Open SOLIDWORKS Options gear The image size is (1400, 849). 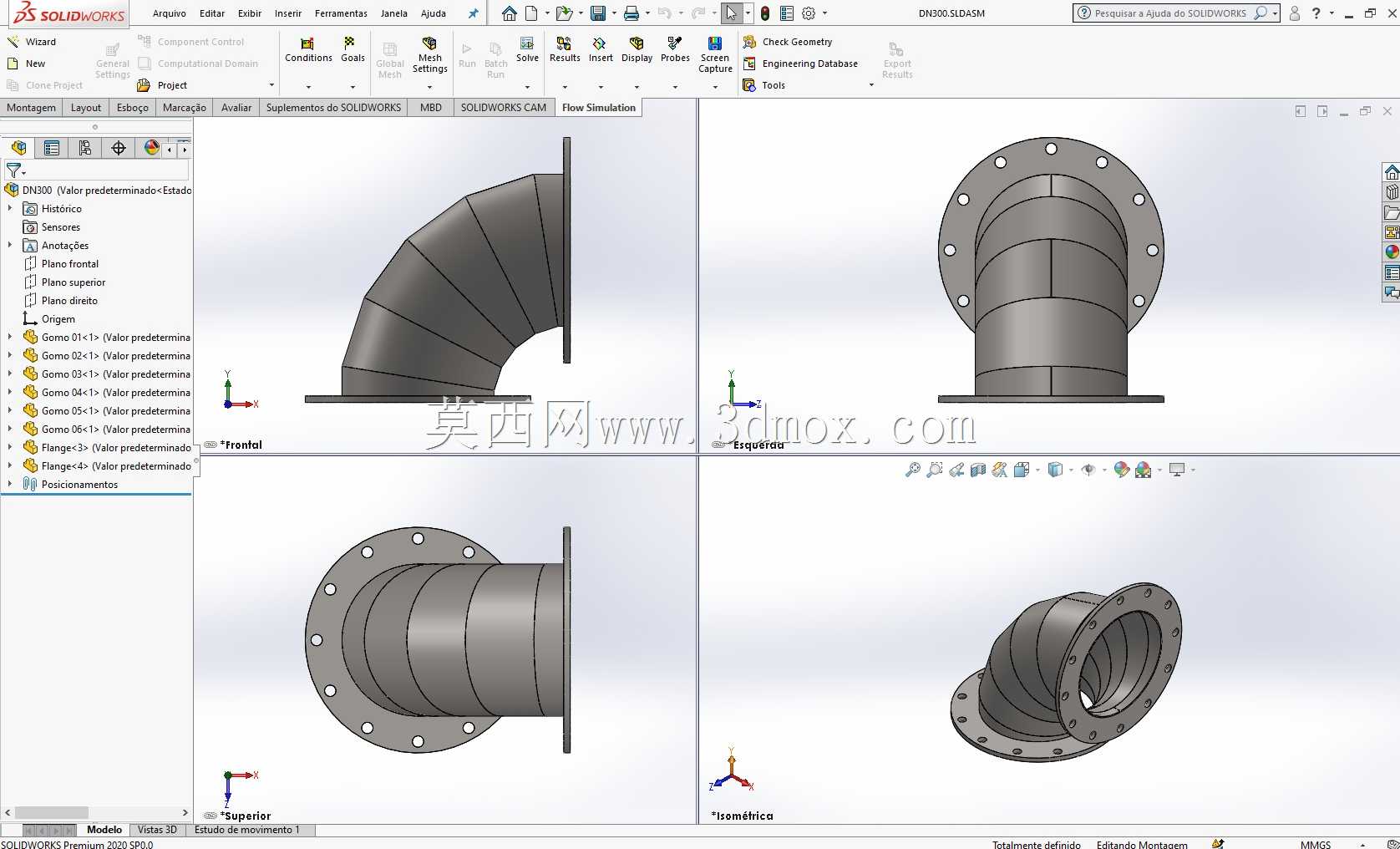point(809,13)
